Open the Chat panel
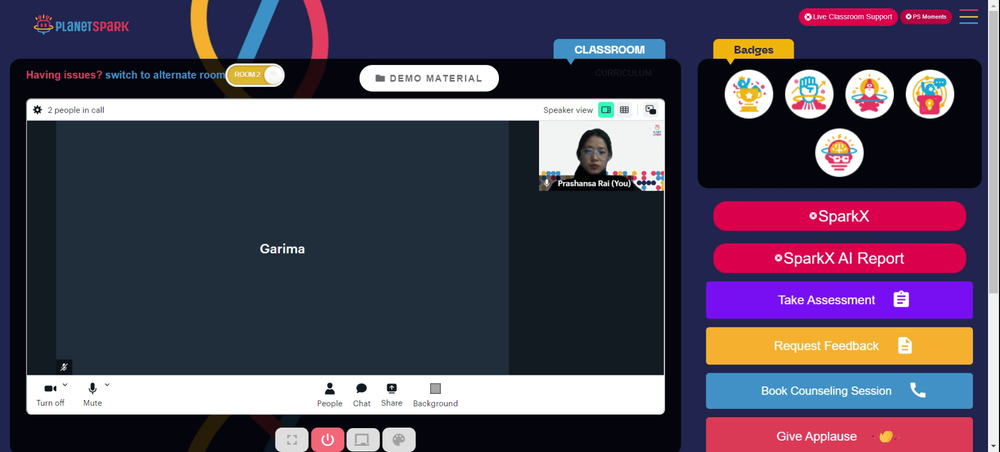 [x=362, y=395]
